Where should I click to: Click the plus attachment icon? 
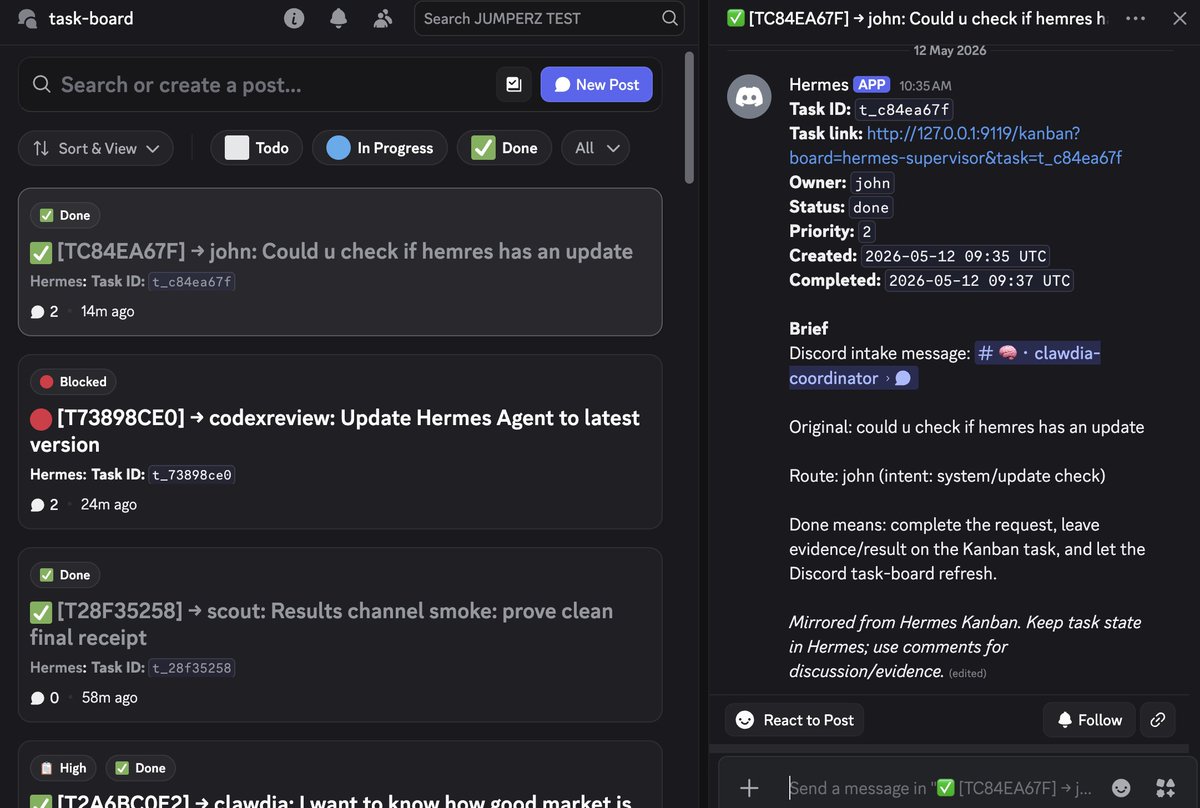click(x=749, y=788)
